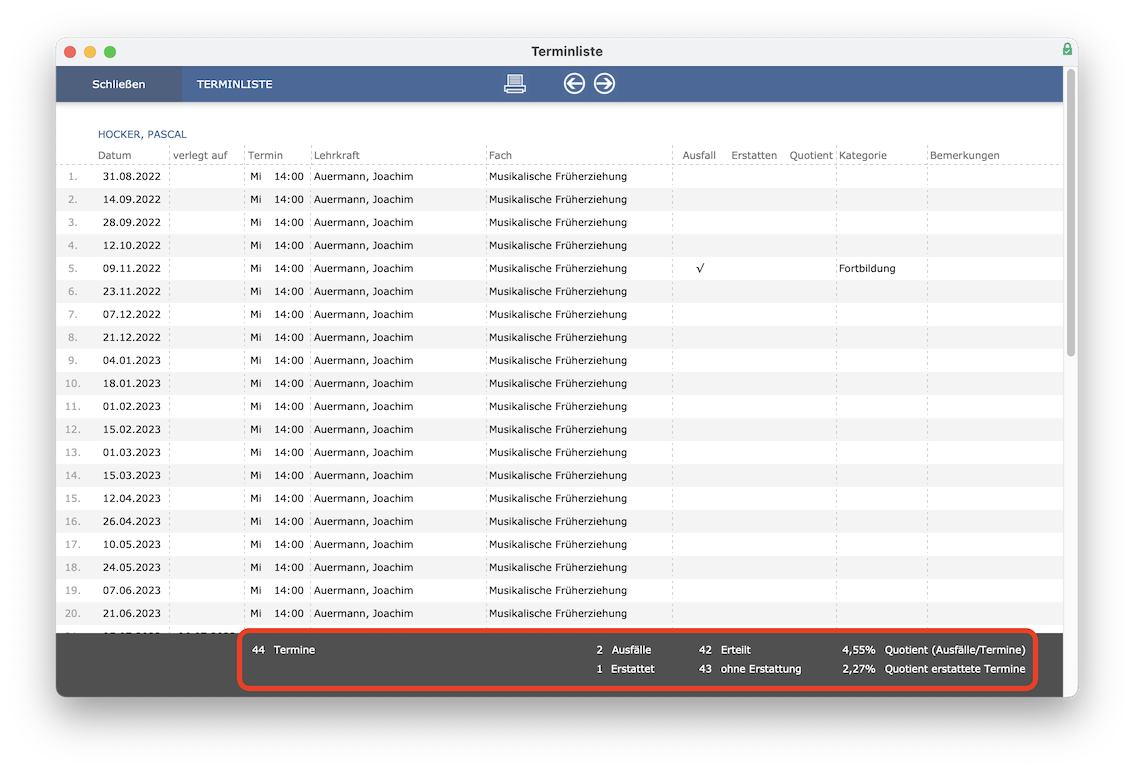
Task: Click the Ausfall column header
Action: (x=699, y=156)
